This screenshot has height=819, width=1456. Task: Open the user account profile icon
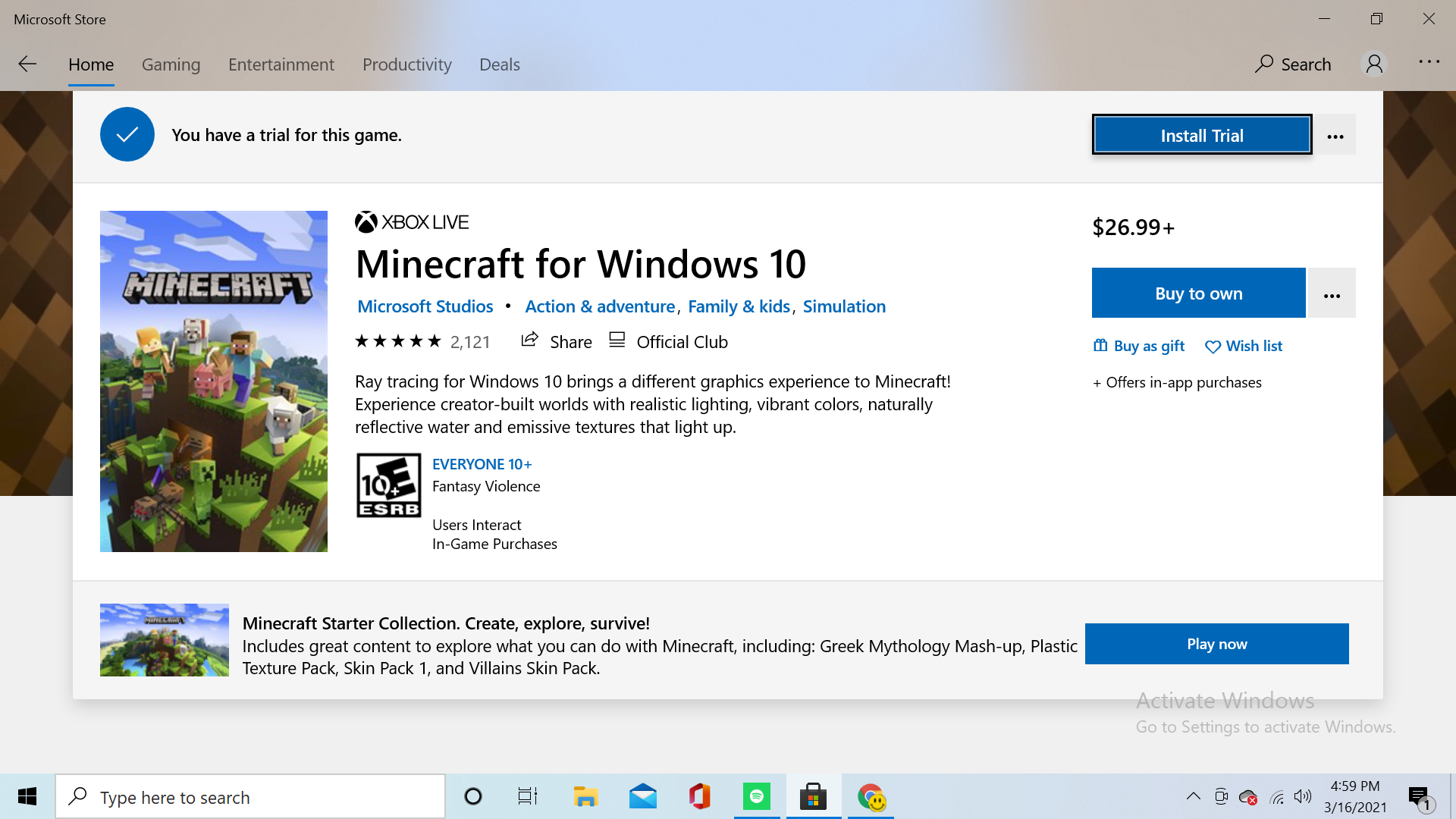pos(1374,64)
